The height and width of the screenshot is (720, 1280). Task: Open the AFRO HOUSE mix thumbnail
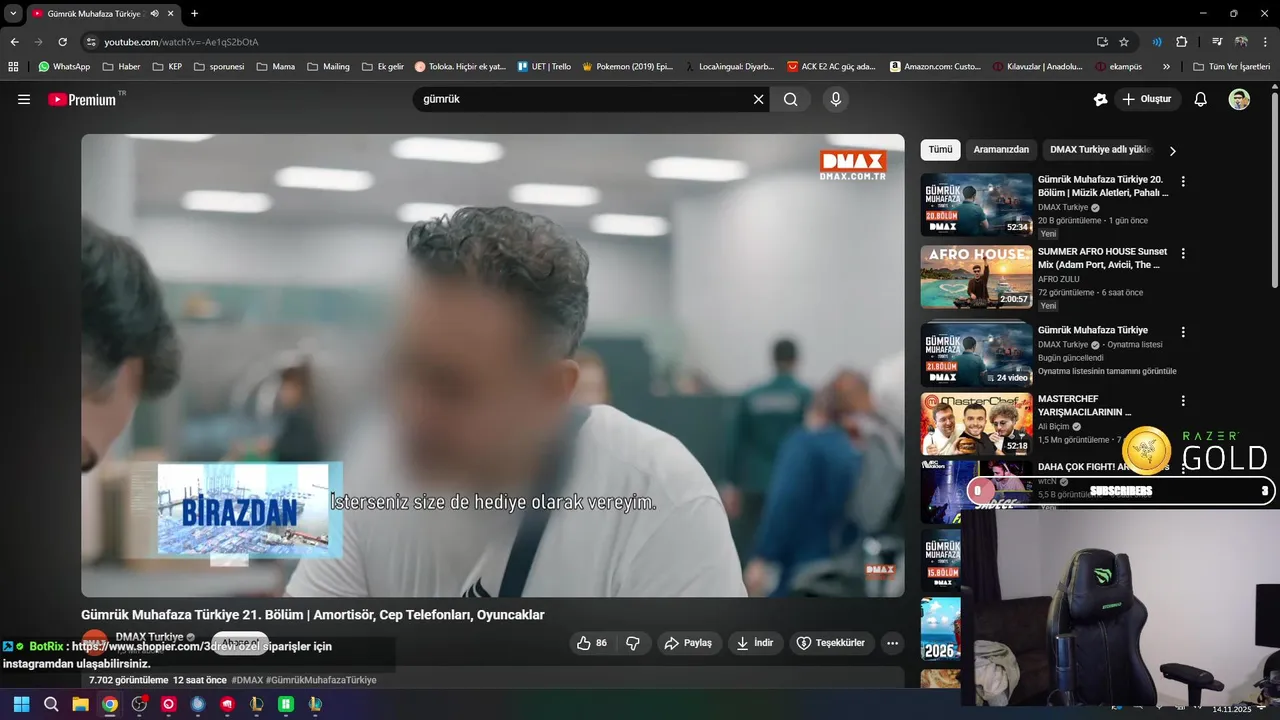[976, 277]
